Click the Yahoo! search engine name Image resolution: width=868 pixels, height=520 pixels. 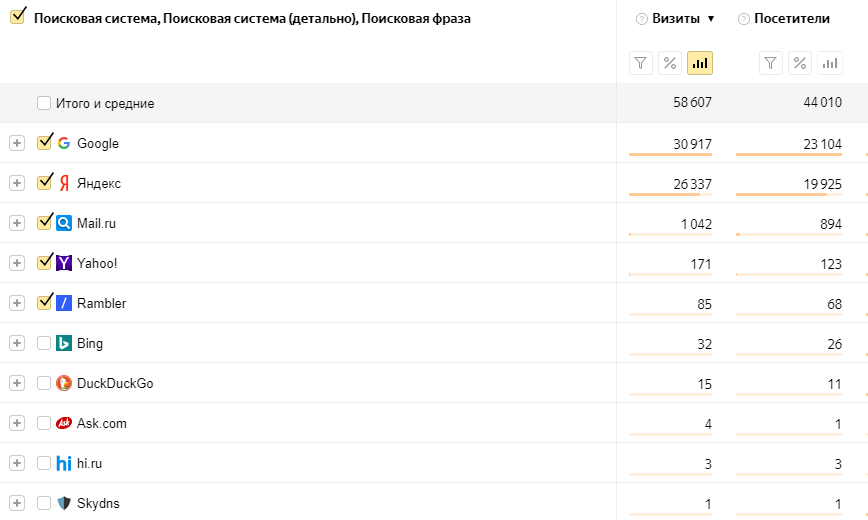pyautogui.click(x=97, y=263)
